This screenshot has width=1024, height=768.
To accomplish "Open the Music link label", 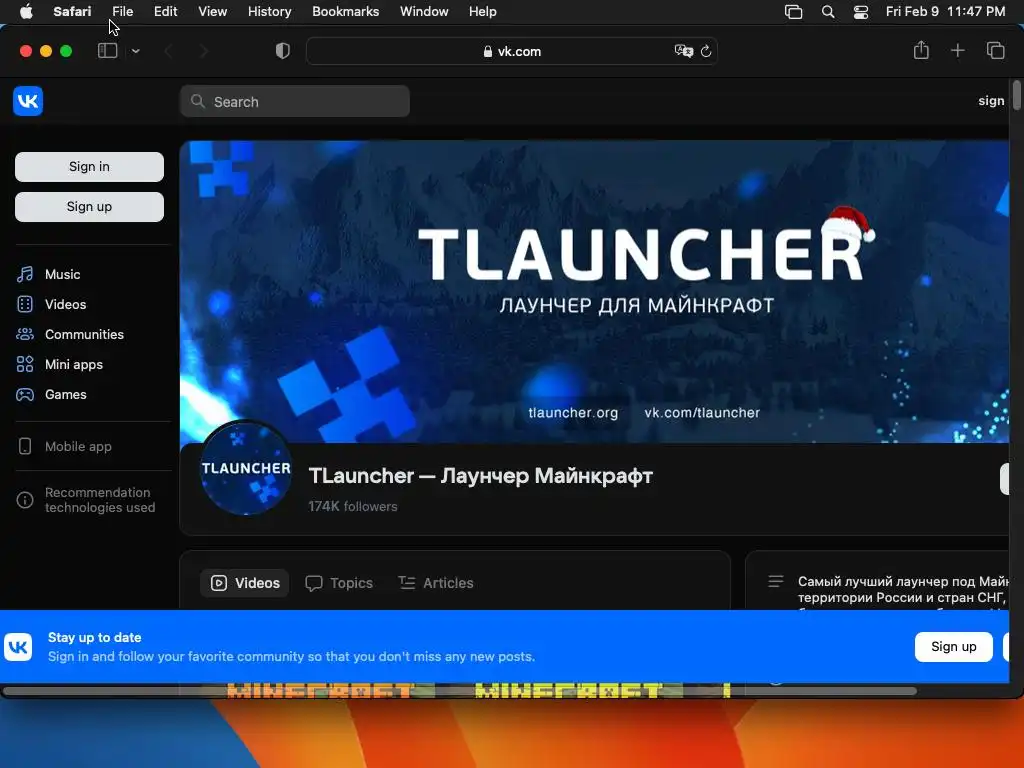I will (x=63, y=274).
